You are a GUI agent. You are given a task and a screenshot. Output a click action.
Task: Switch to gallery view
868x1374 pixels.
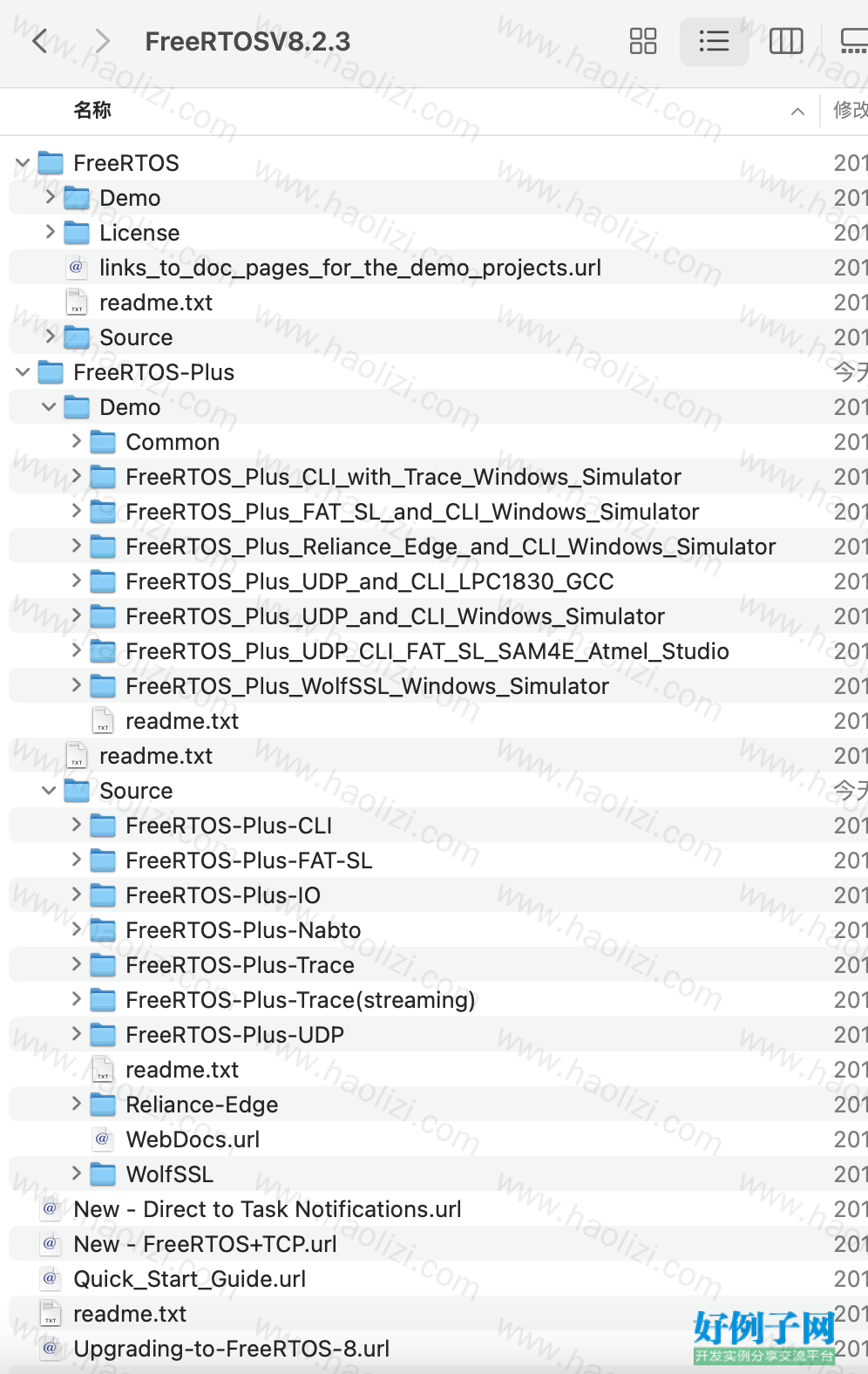point(853,41)
